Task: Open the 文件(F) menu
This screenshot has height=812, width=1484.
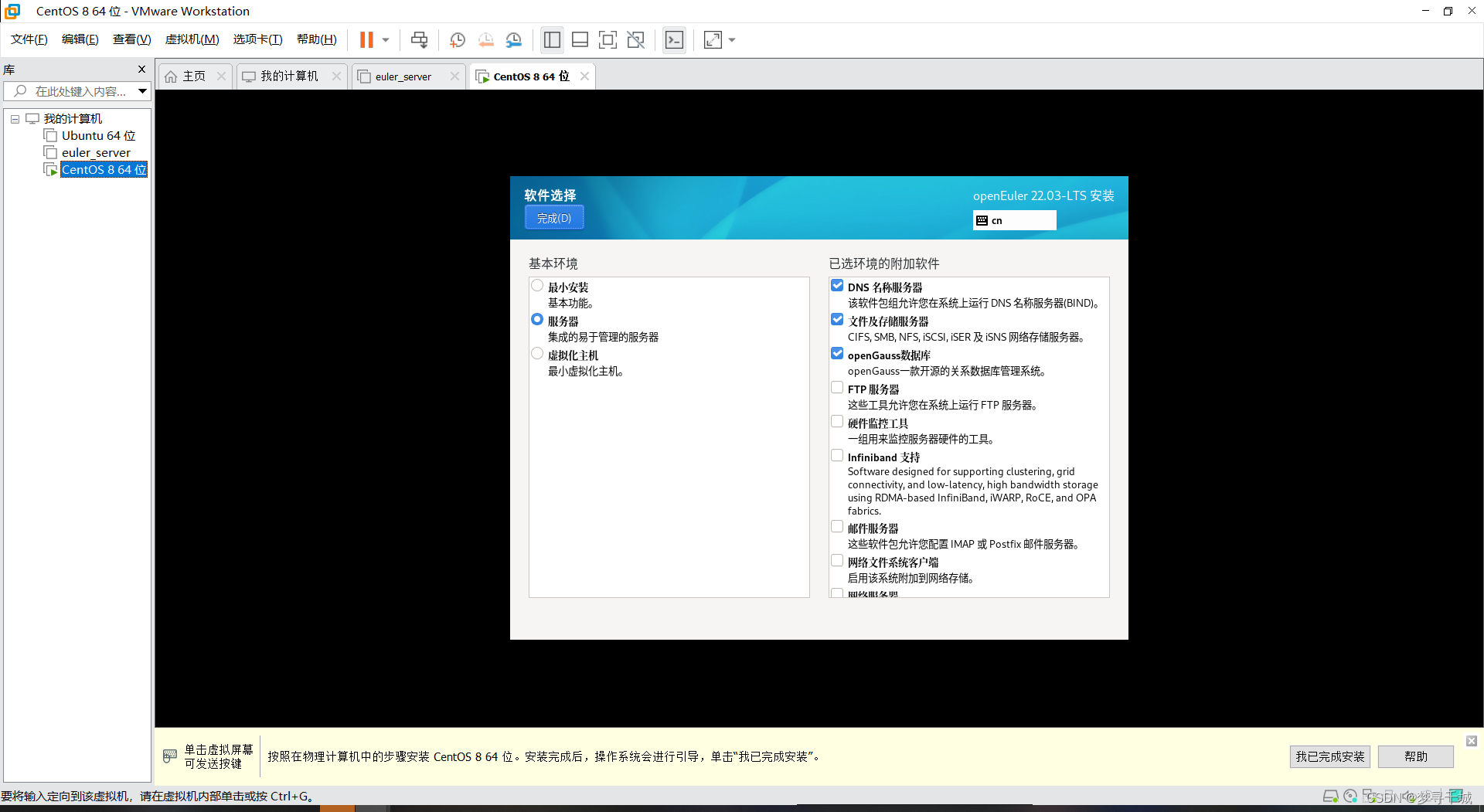Action: [x=29, y=39]
